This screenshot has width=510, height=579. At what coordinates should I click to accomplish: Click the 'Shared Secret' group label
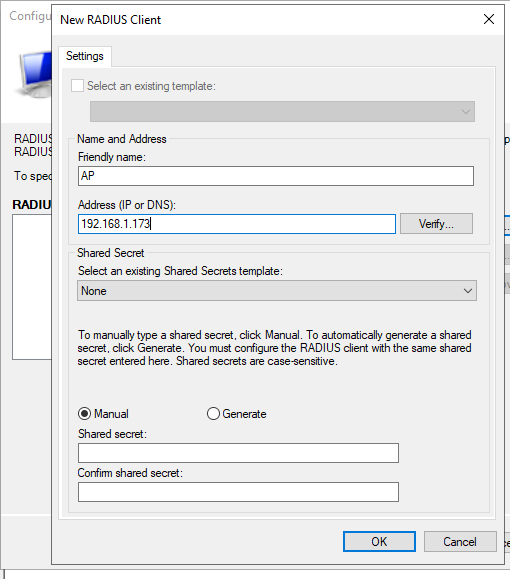[110, 253]
